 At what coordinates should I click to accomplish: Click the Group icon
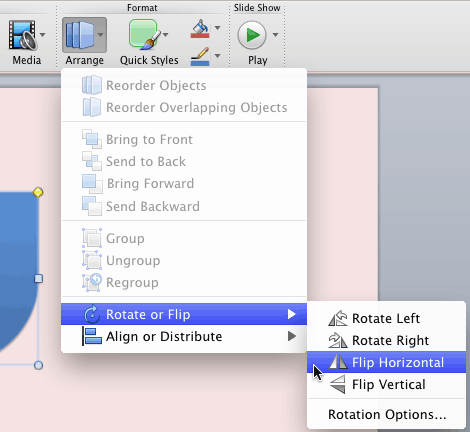click(x=92, y=238)
